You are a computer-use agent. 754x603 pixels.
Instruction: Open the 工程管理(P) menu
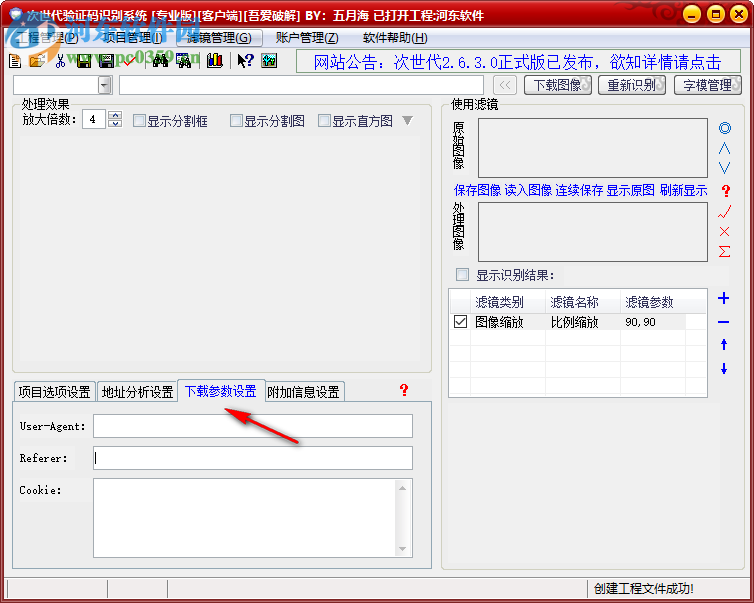click(x=47, y=38)
